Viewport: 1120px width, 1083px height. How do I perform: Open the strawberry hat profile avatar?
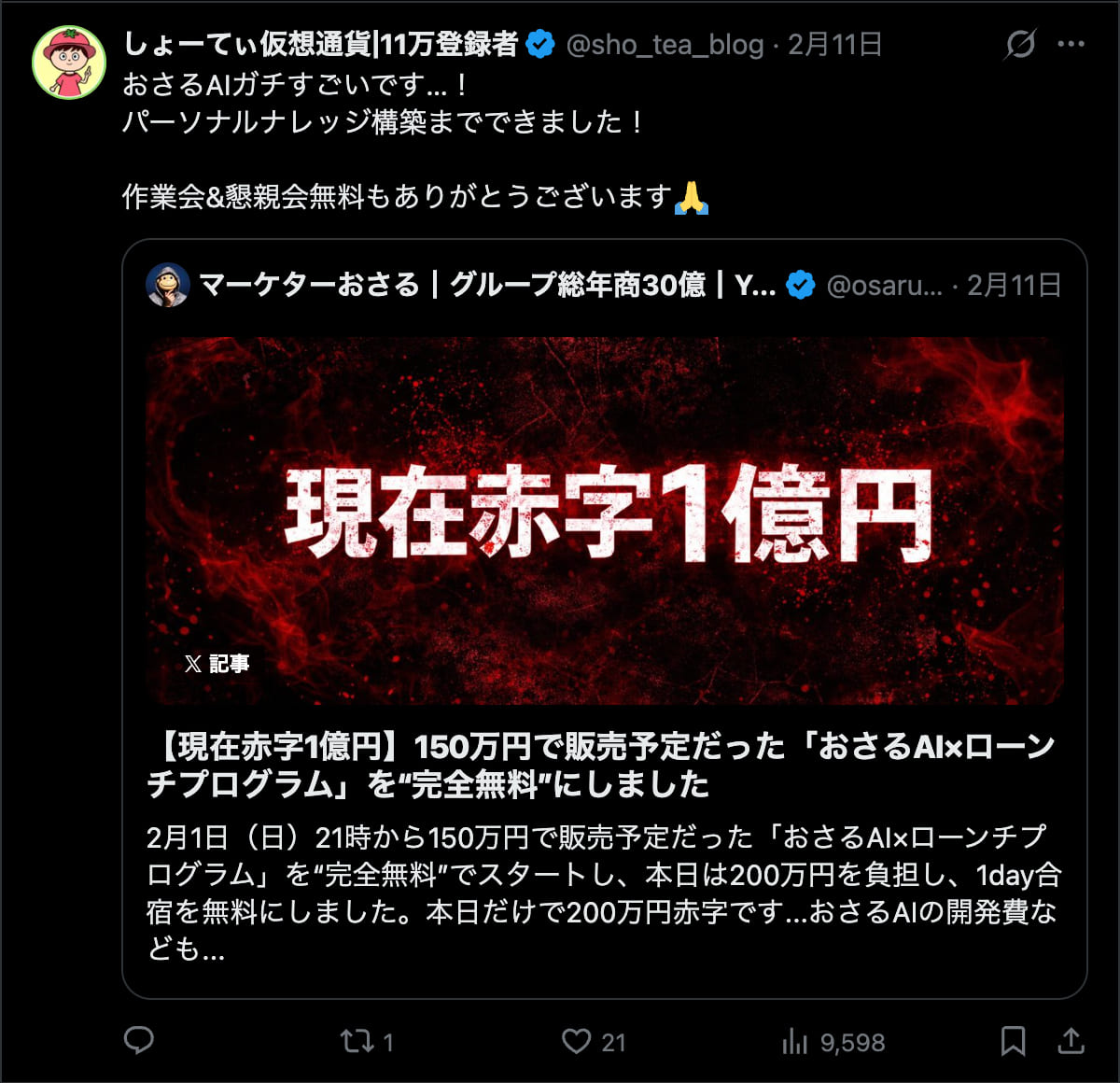point(69,63)
